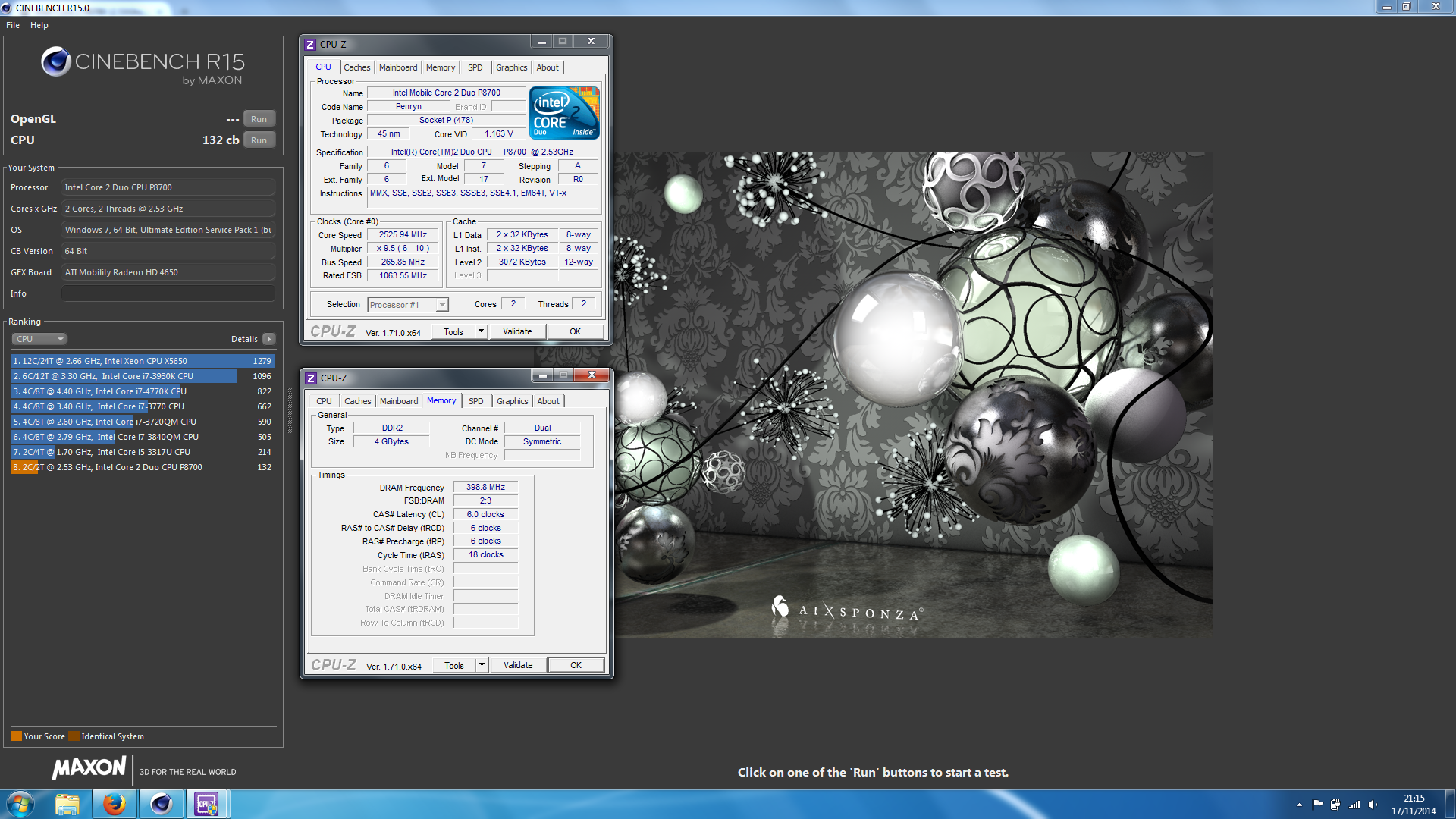Show hidden system tray icons

pos(1299,805)
